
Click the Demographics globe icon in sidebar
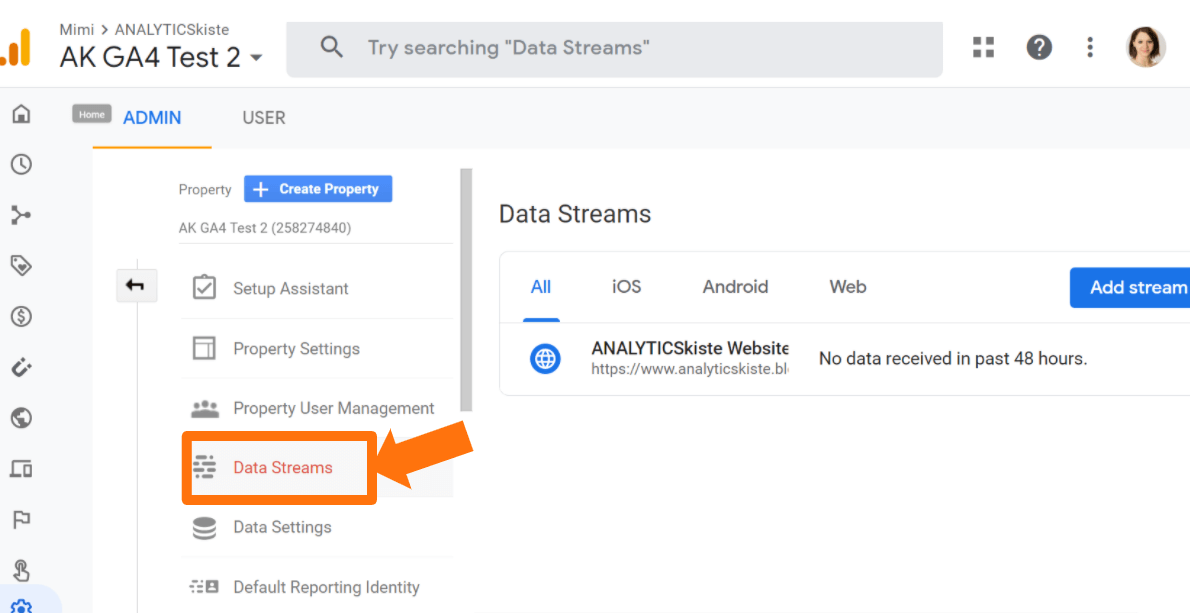21,417
